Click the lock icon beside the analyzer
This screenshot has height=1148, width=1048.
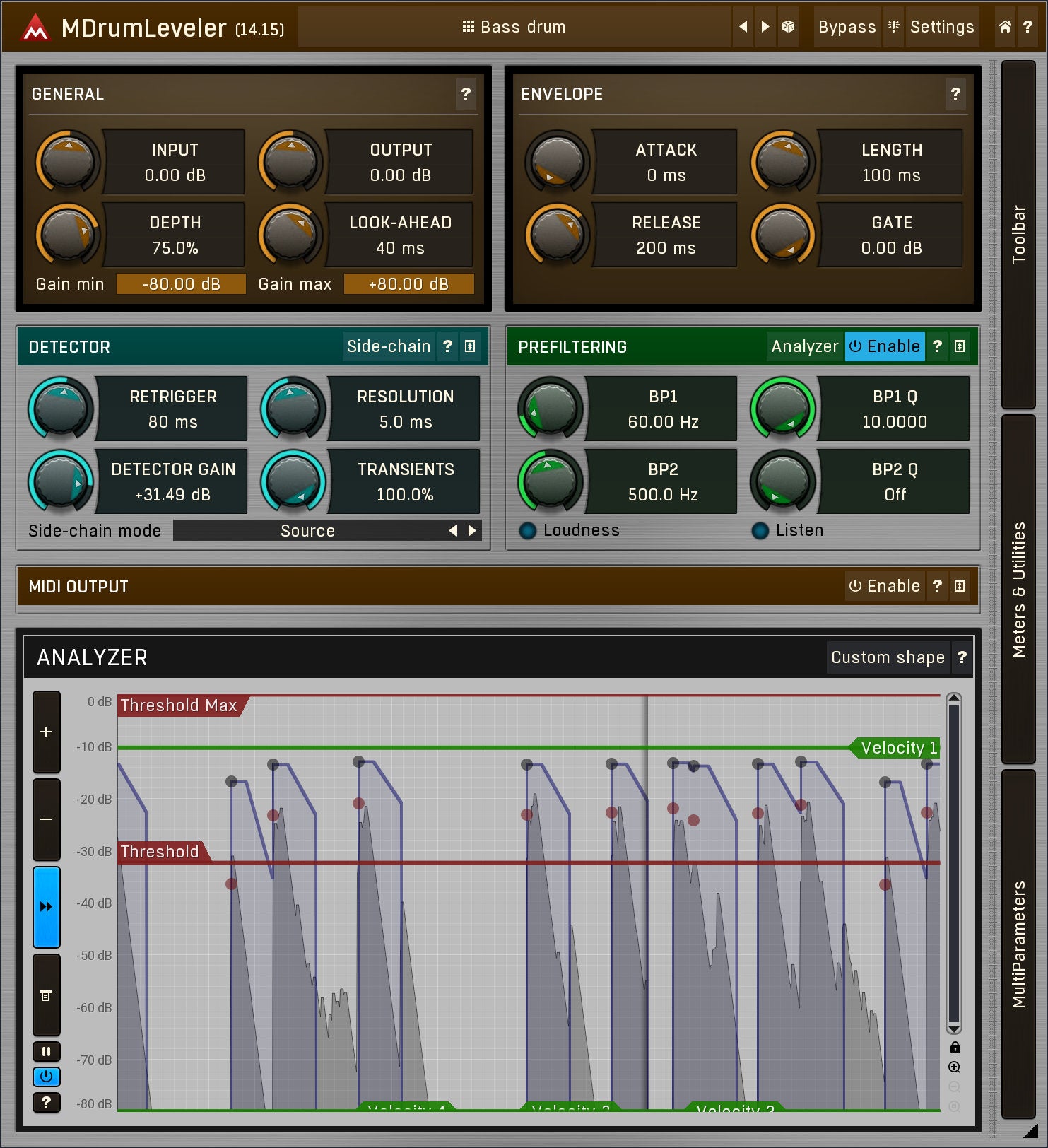tap(955, 1048)
